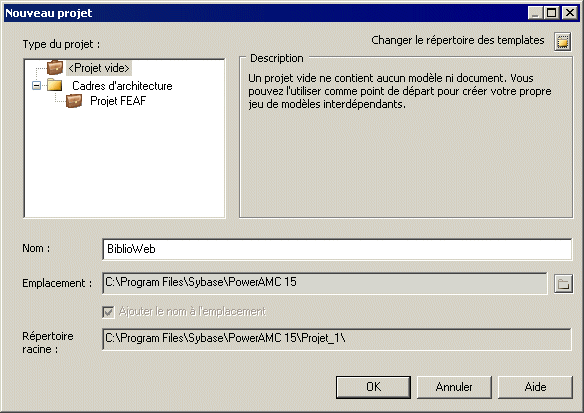Cancel with the Annuler button

tap(454, 387)
